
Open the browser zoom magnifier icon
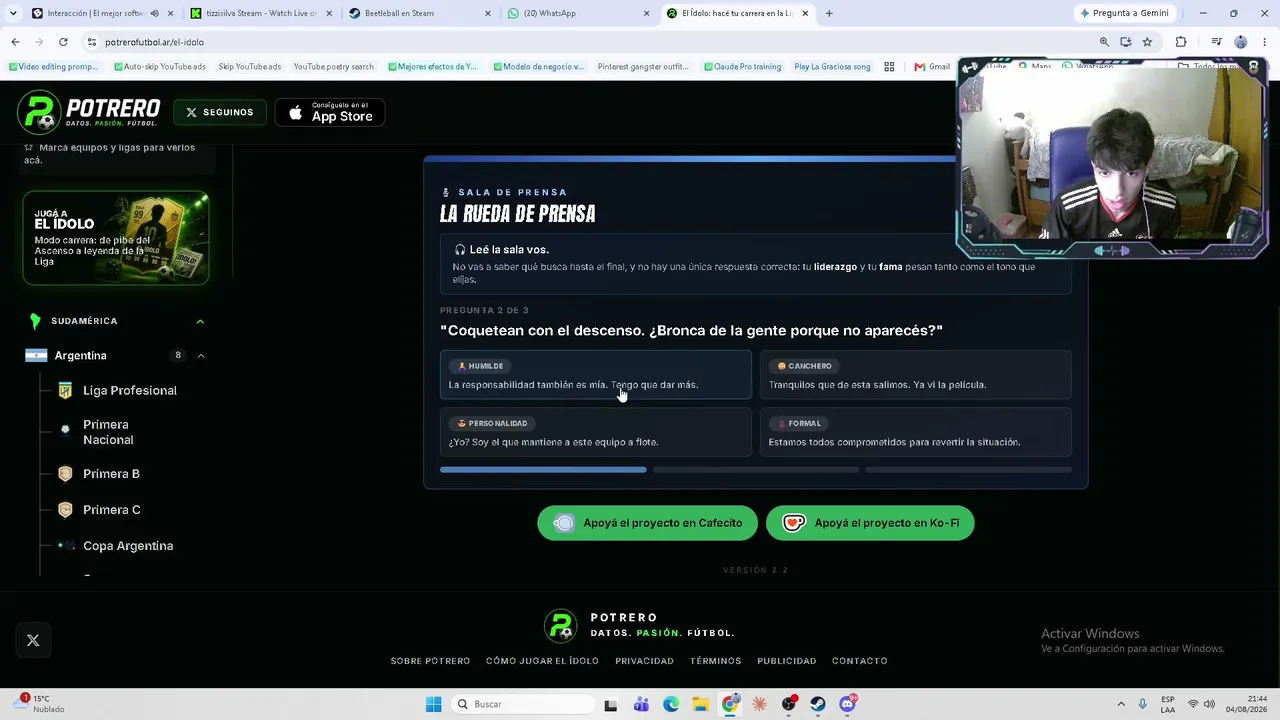(1104, 42)
